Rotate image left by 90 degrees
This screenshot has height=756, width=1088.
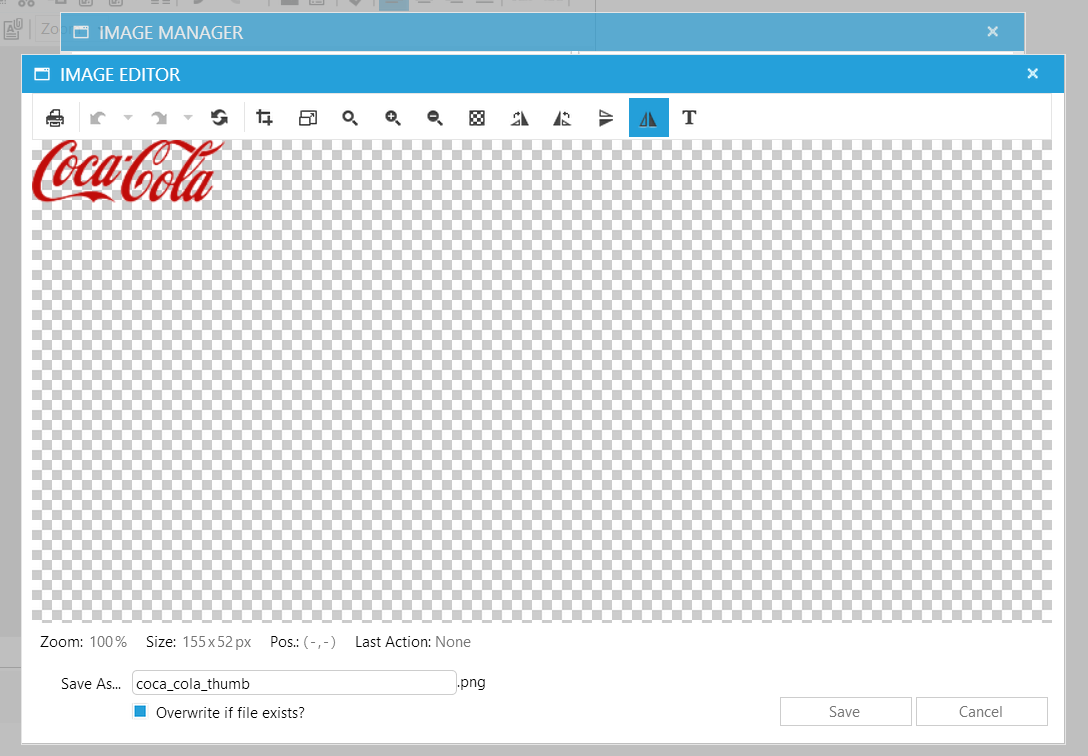point(562,118)
